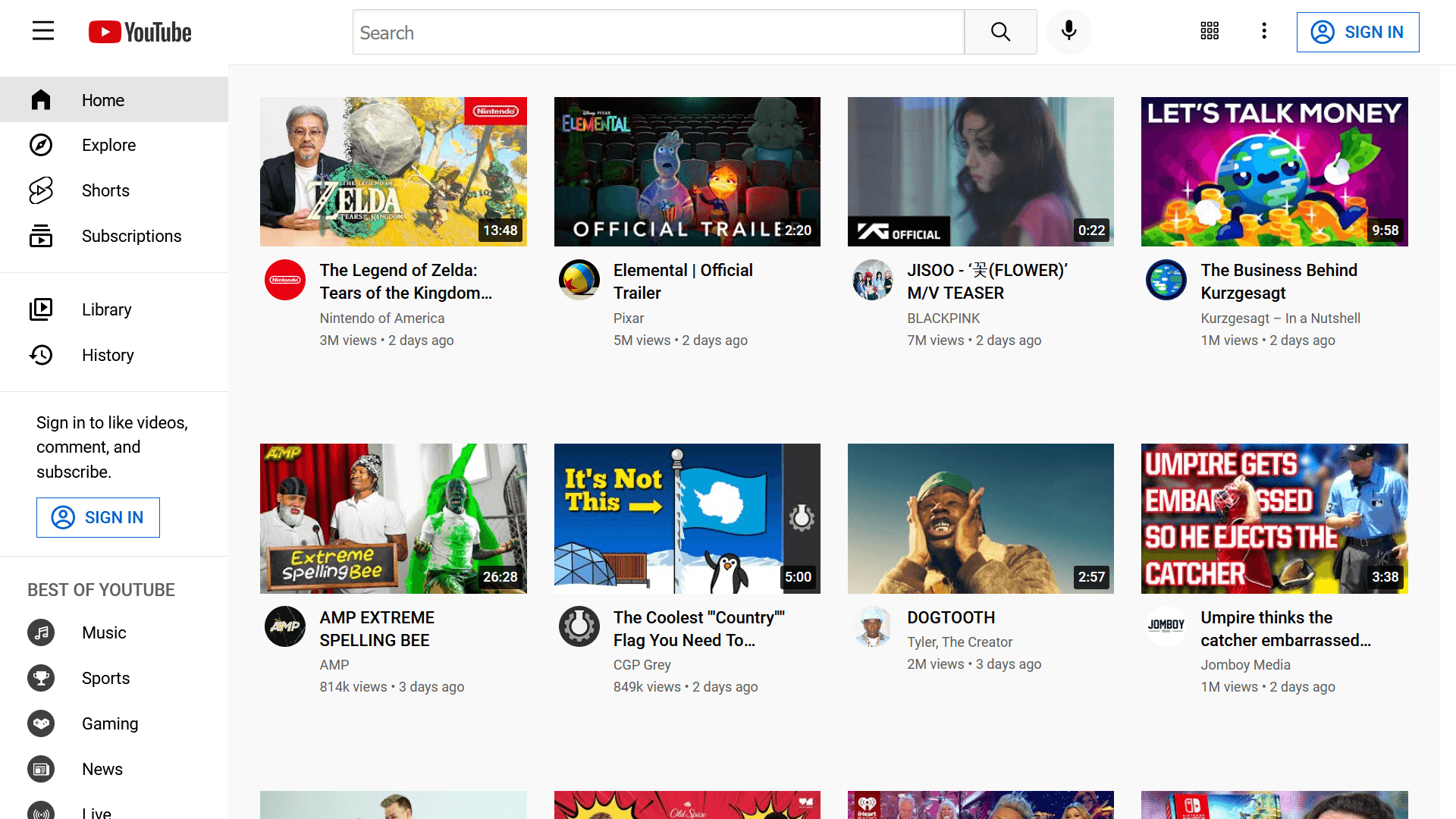Select Music under Best of YouTube
Image resolution: width=1456 pixels, height=819 pixels.
coord(114,632)
